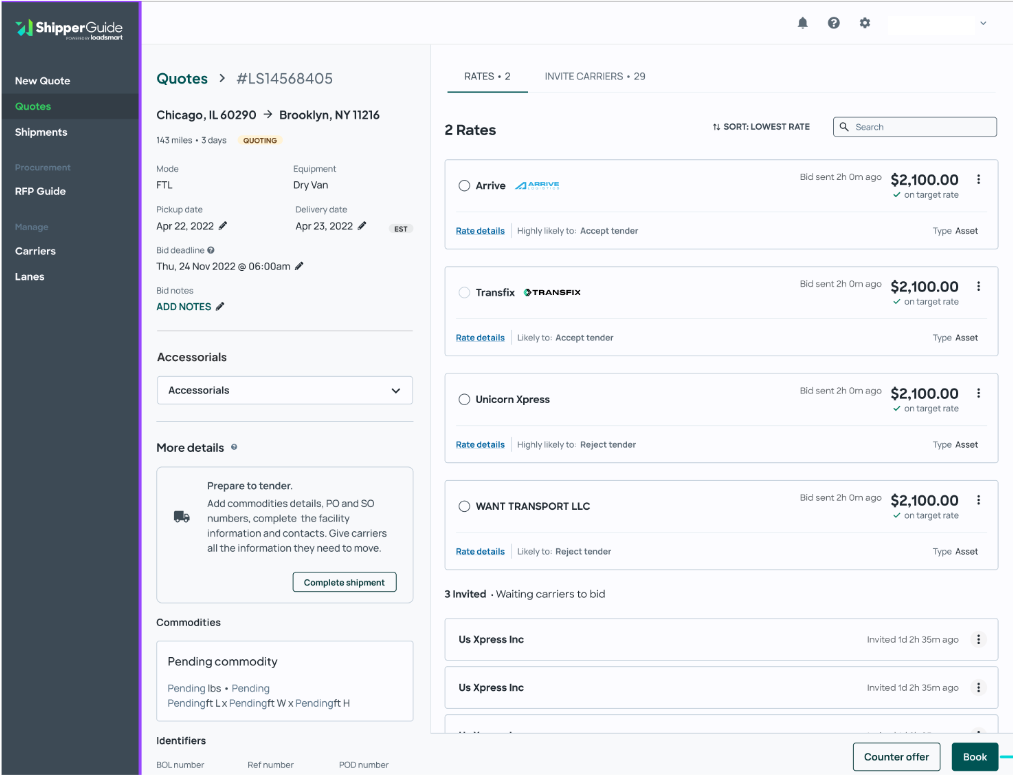The image size is (1013, 778).
Task: Open the user account dropdown chevron
Action: pos(983,23)
